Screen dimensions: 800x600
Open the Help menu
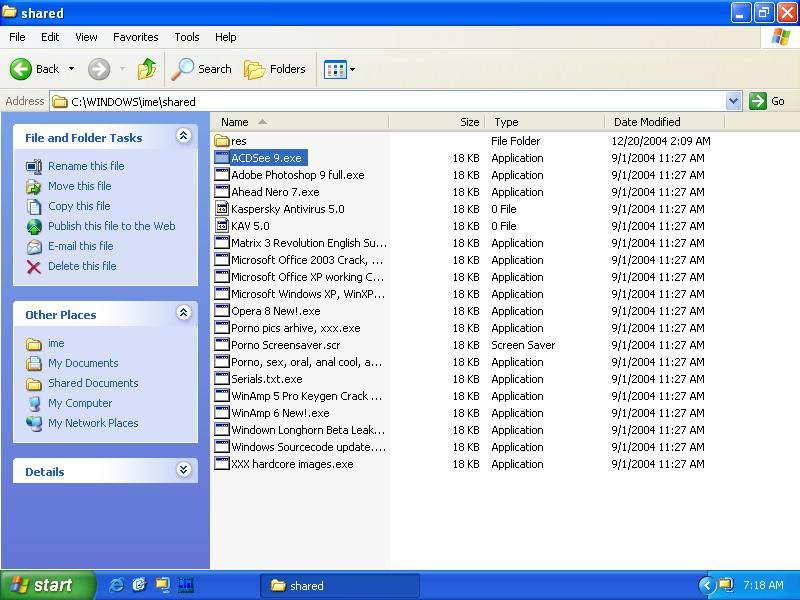(225, 37)
